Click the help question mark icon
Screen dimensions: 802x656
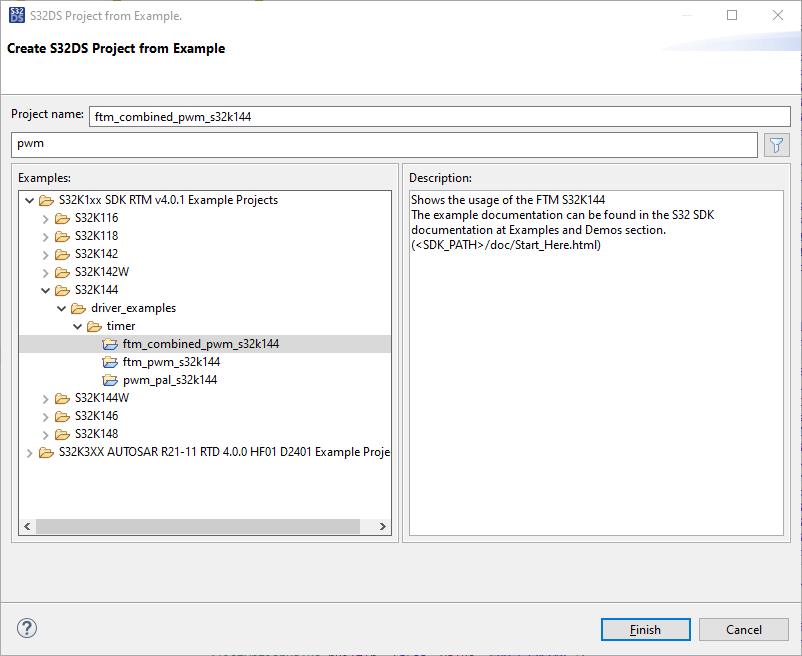coord(26,628)
